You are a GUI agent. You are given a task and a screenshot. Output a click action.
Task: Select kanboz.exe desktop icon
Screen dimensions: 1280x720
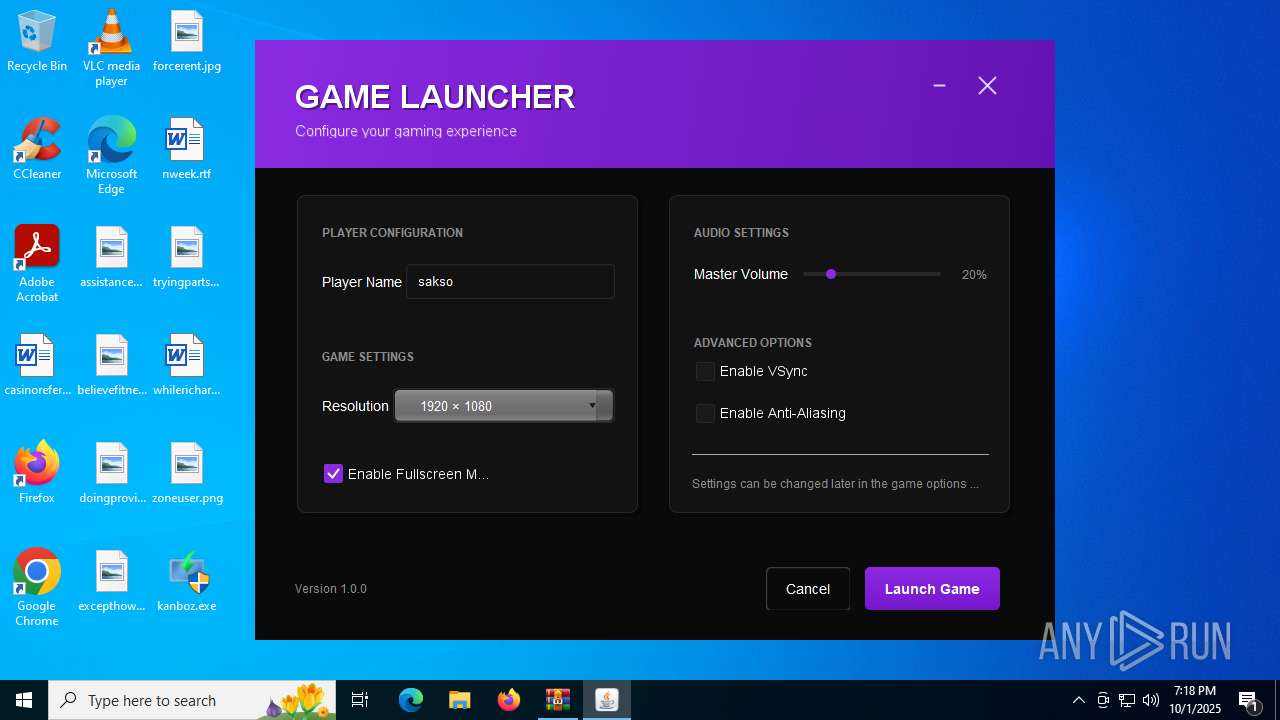187,582
